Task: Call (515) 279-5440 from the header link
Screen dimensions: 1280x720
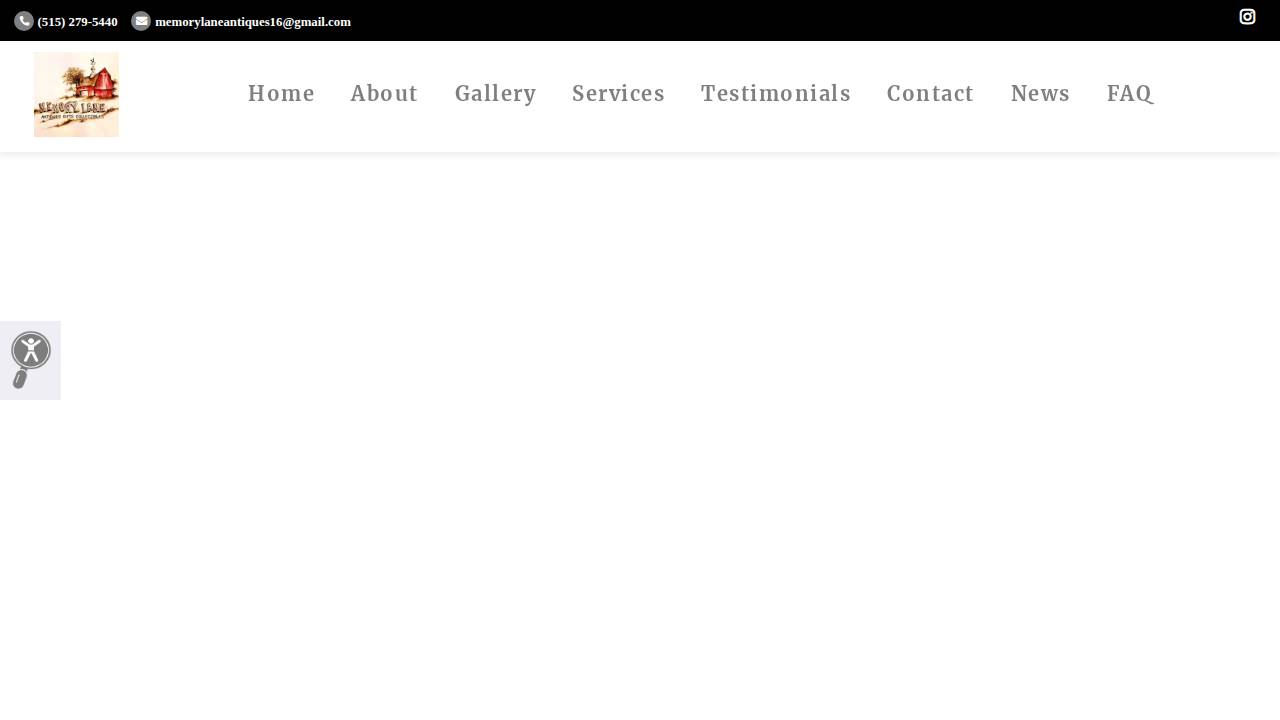Action: [x=77, y=21]
